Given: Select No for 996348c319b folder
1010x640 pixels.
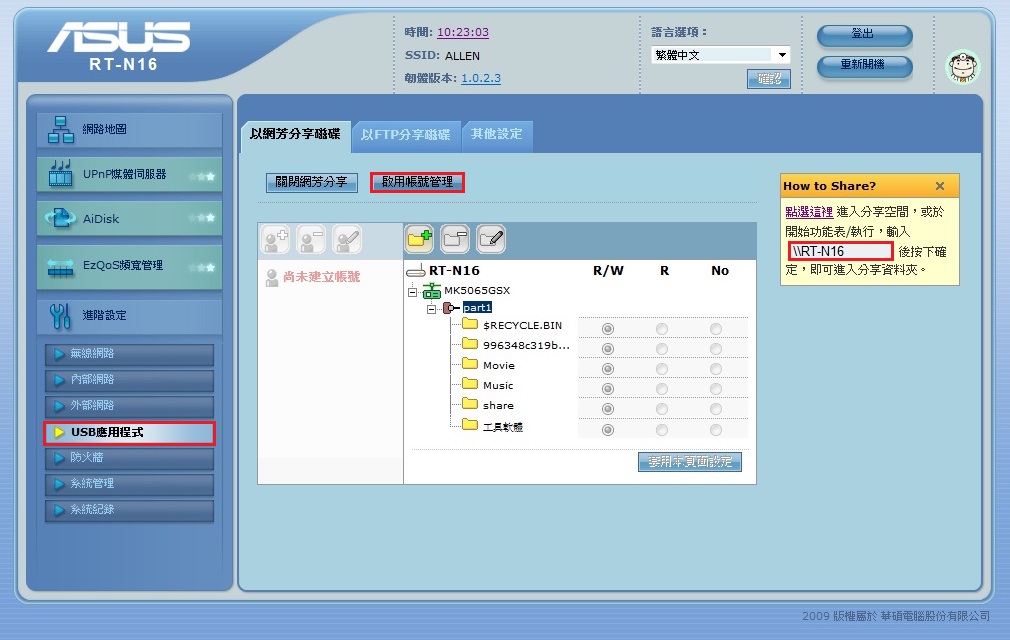Looking at the screenshot, I should [x=716, y=349].
